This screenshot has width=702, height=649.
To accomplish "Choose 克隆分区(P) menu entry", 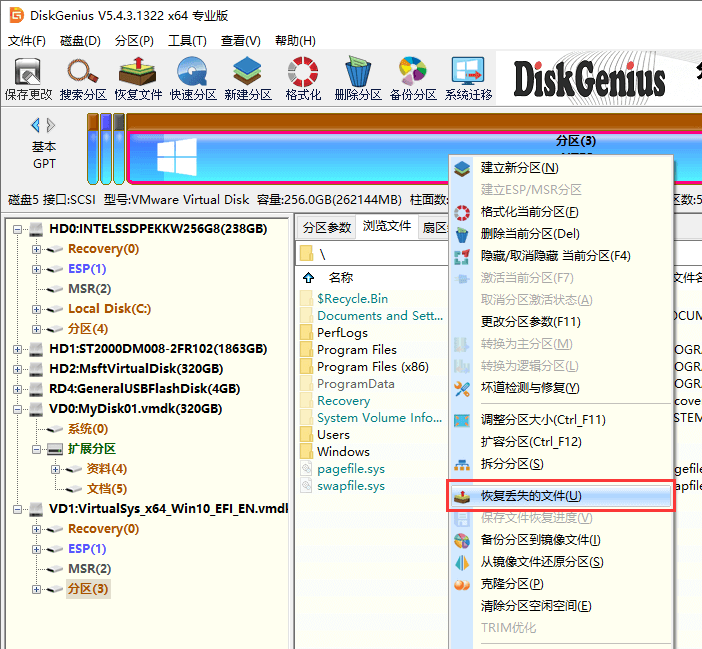I will (561, 584).
